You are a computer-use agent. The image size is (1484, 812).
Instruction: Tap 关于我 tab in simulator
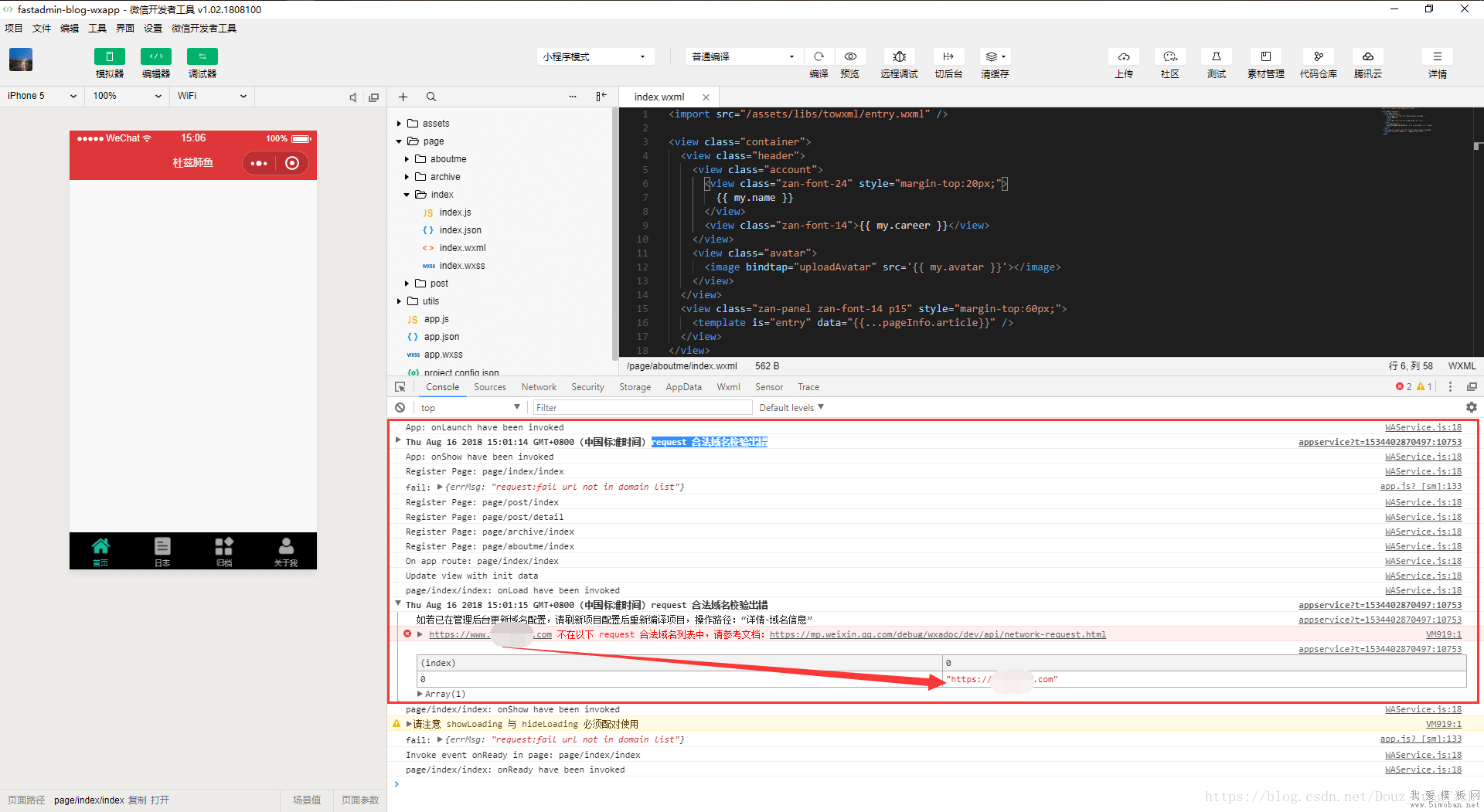(285, 551)
